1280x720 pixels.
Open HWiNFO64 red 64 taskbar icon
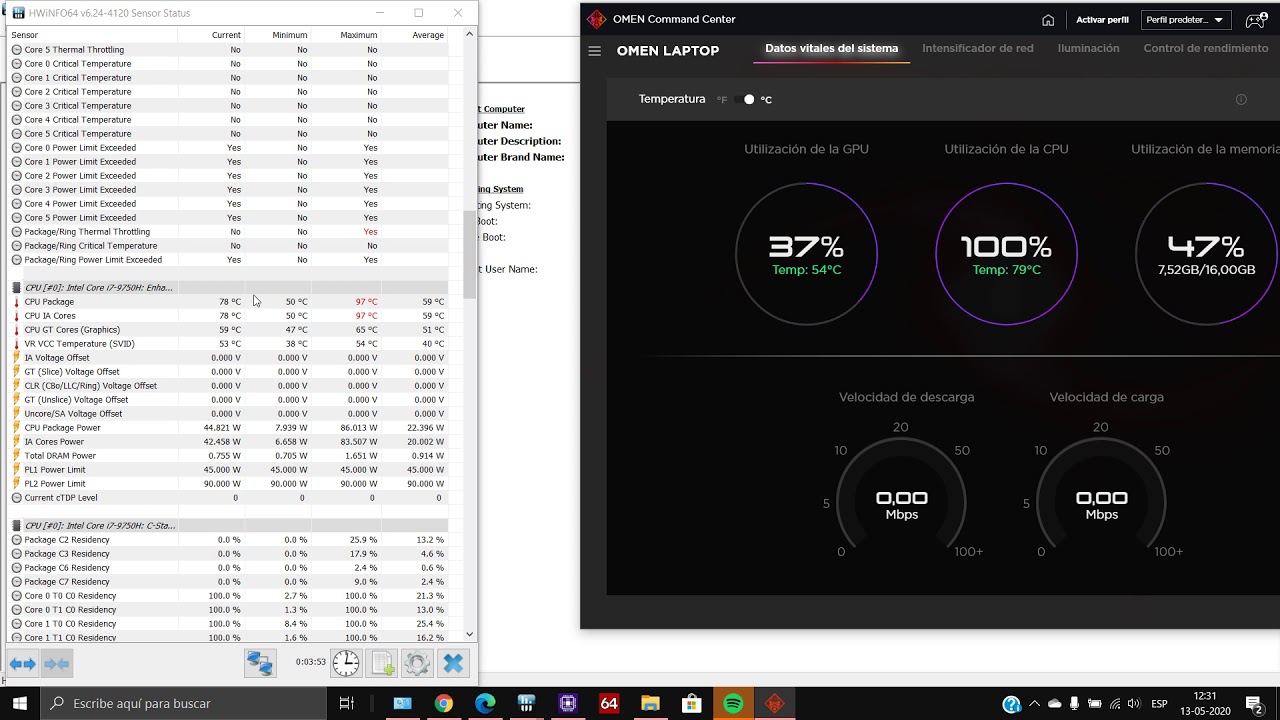609,703
